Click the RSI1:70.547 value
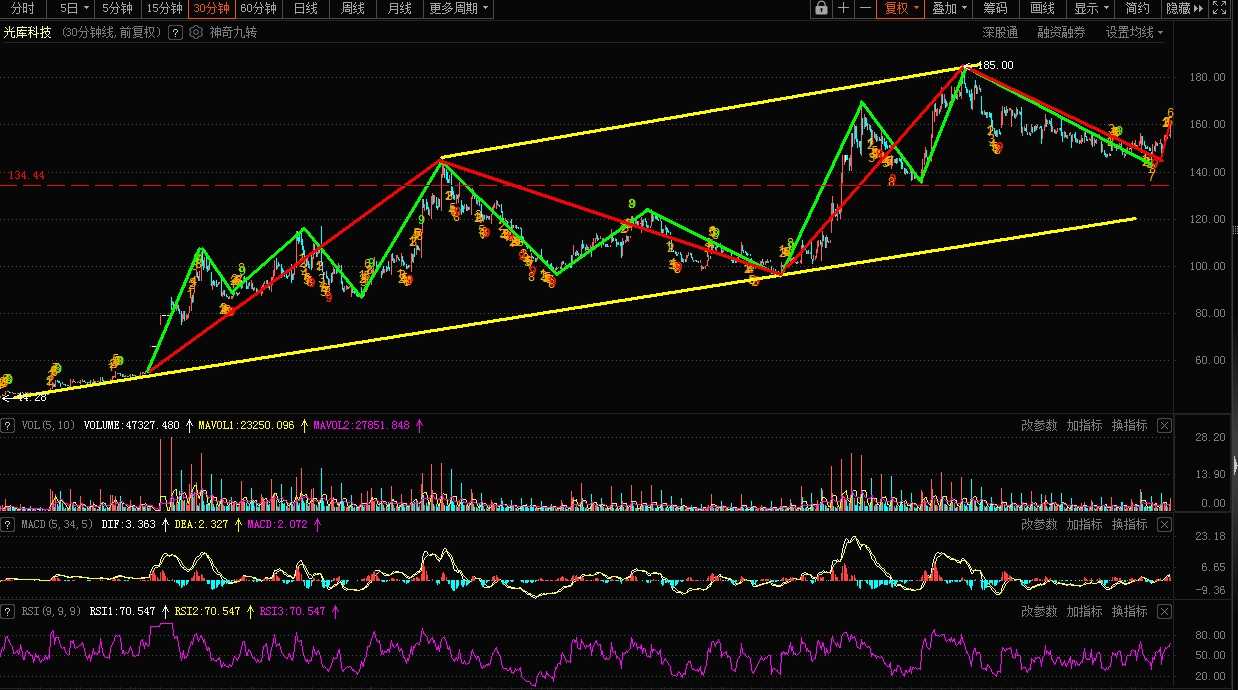This screenshot has width=1238, height=690. pyautogui.click(x=122, y=611)
